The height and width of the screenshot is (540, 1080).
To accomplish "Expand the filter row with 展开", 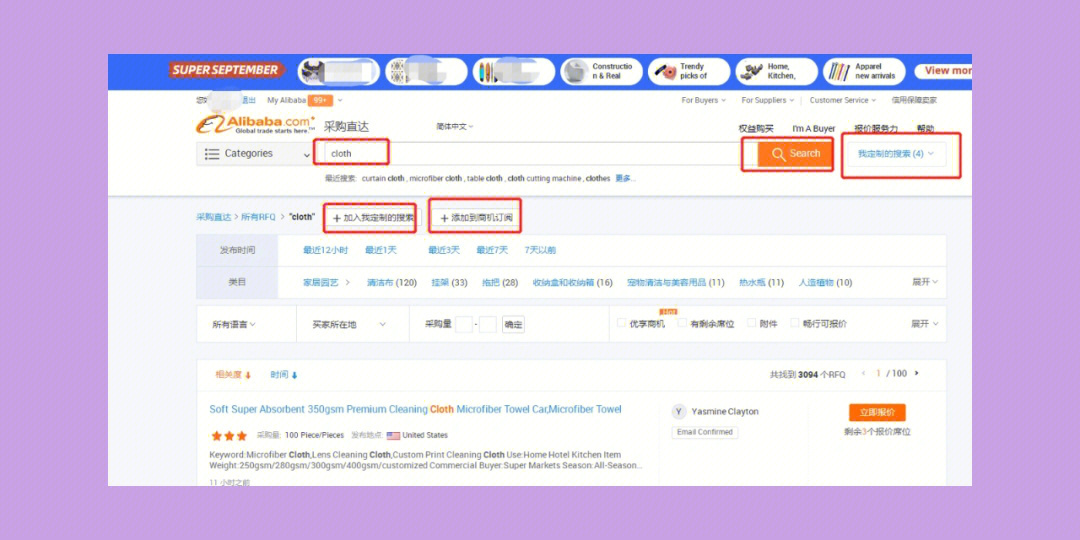I will (x=925, y=324).
